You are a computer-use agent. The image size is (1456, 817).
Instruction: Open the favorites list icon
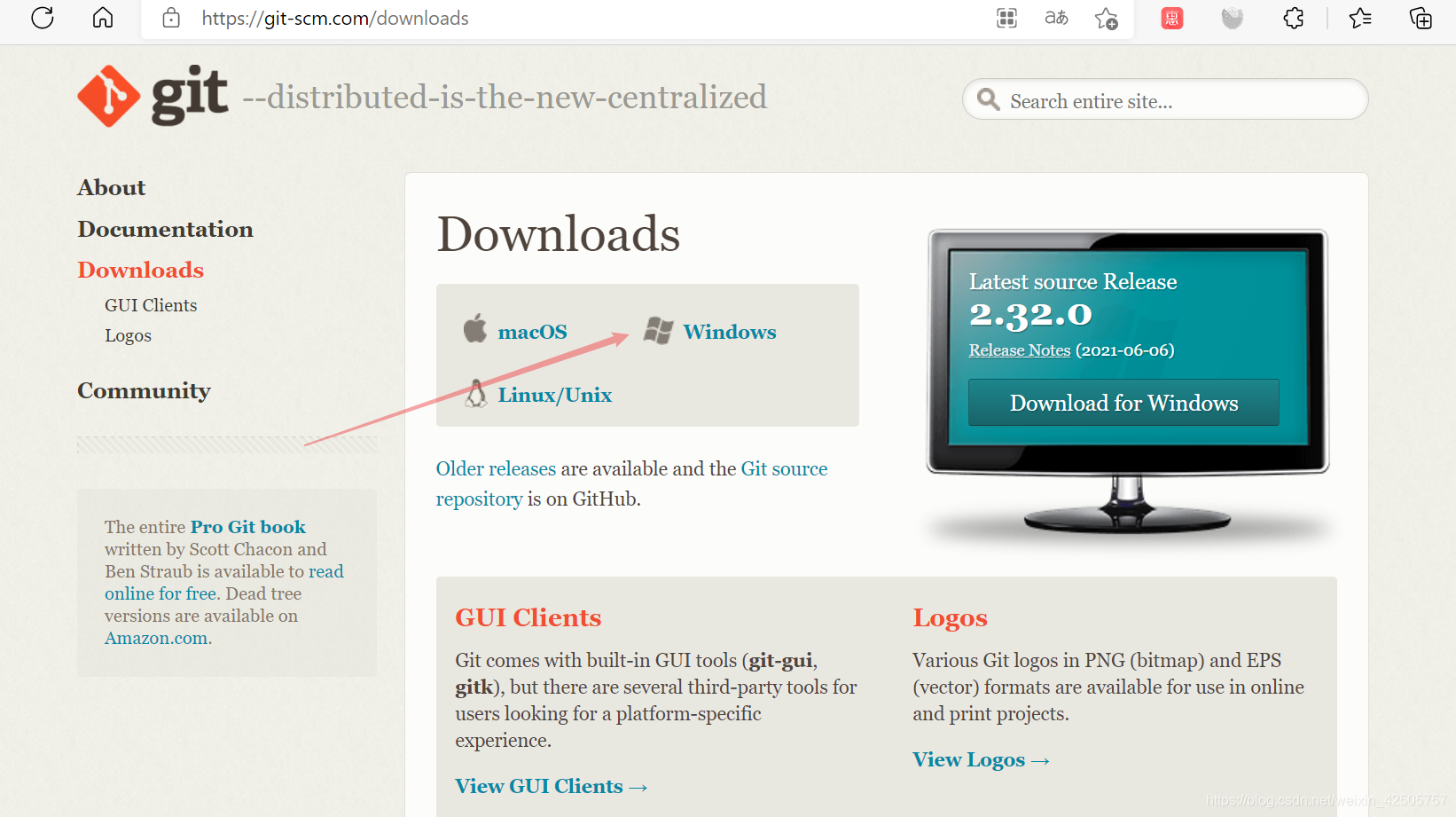coord(1360,18)
